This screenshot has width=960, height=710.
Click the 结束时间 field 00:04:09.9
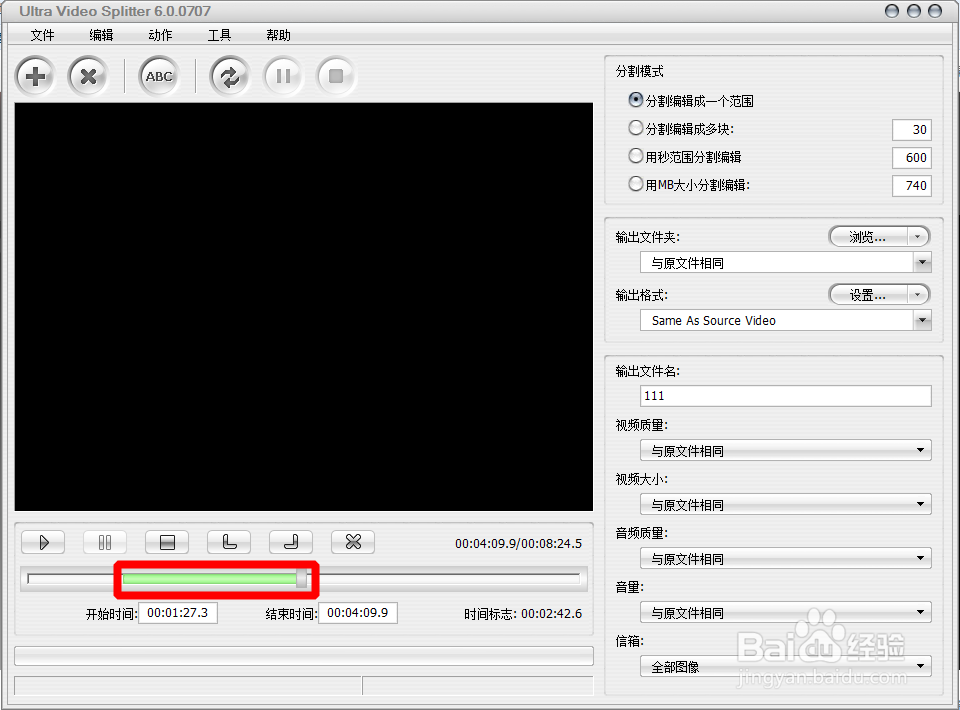[358, 613]
